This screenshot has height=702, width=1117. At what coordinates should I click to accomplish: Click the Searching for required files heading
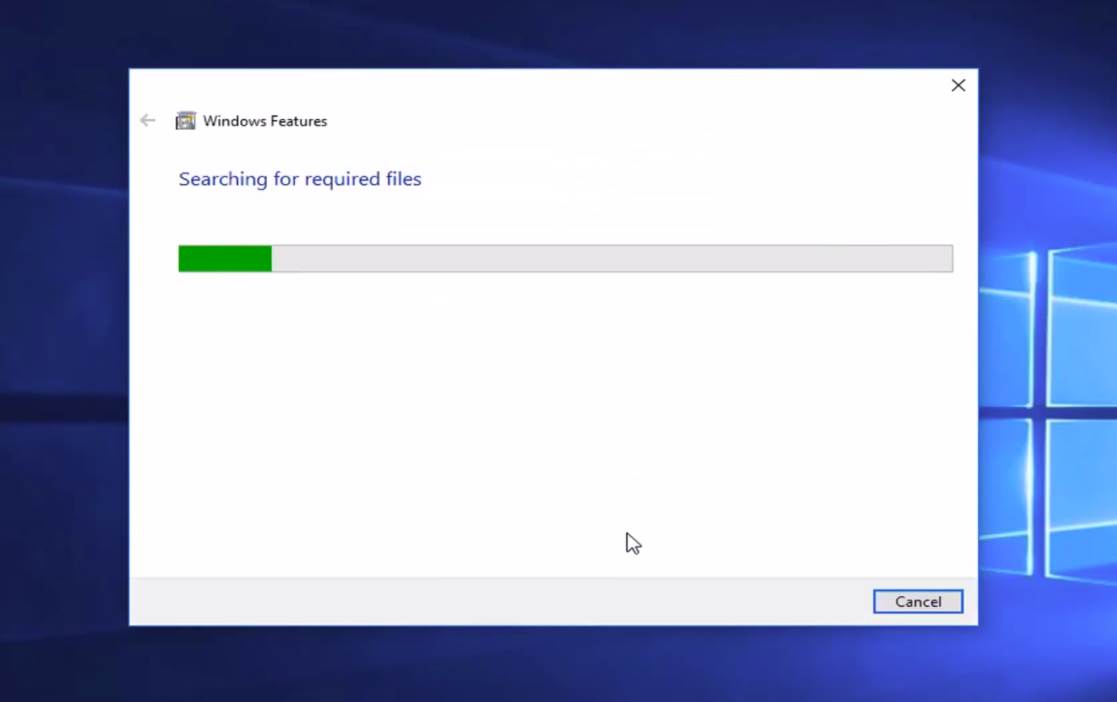click(x=299, y=179)
